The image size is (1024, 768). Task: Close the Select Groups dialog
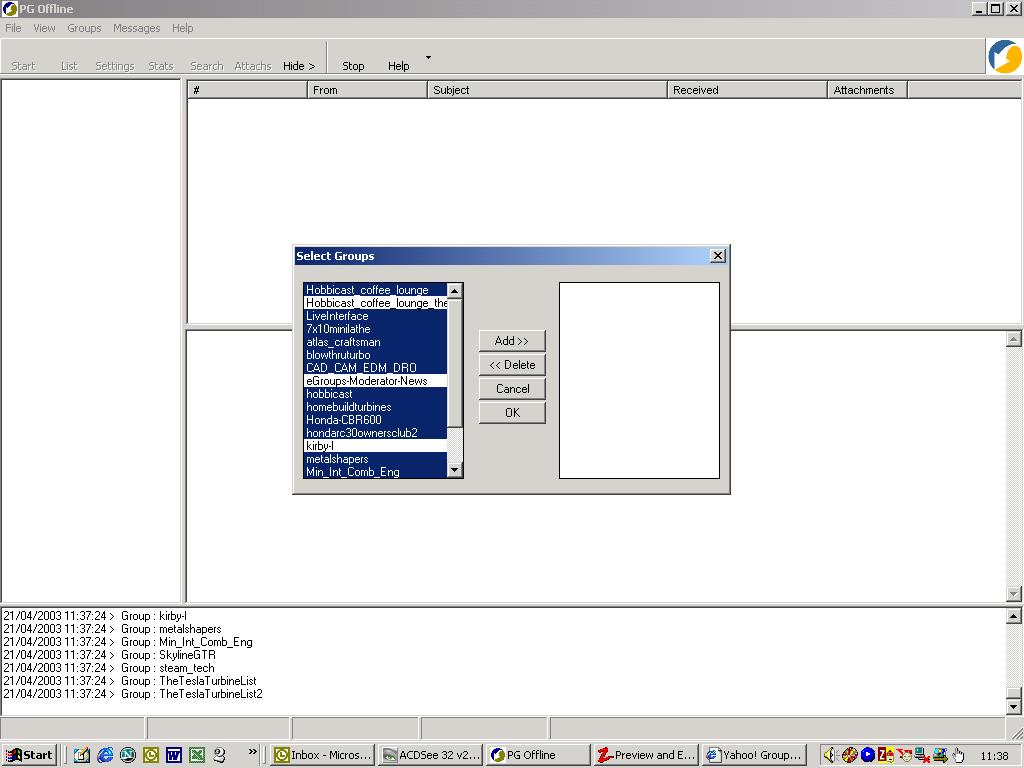(717, 256)
